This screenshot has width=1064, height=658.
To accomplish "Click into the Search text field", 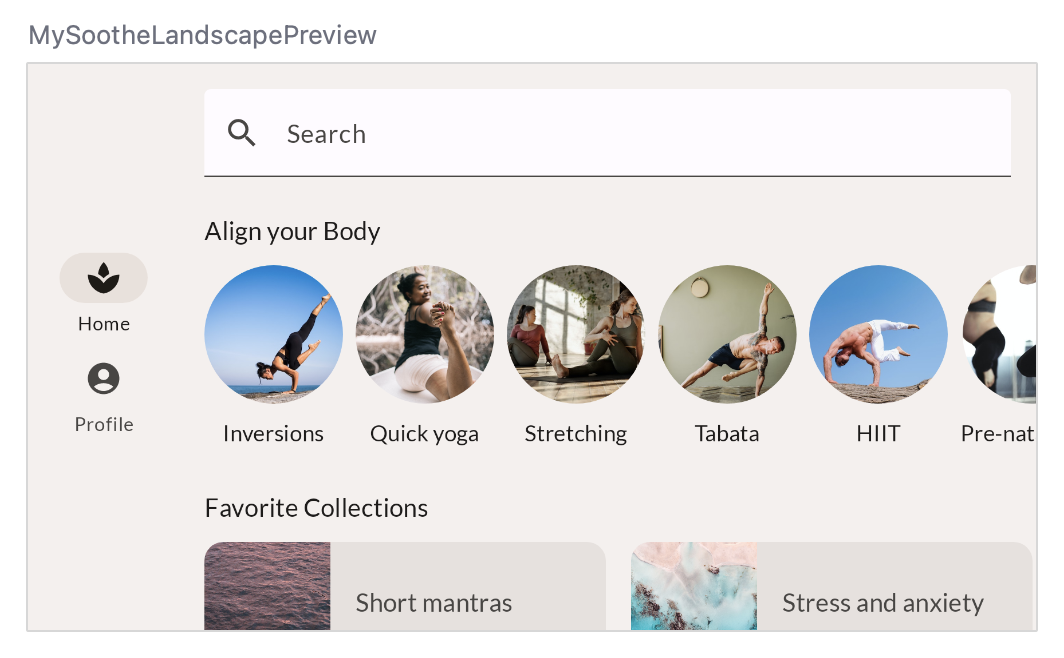I will tap(640, 134).
